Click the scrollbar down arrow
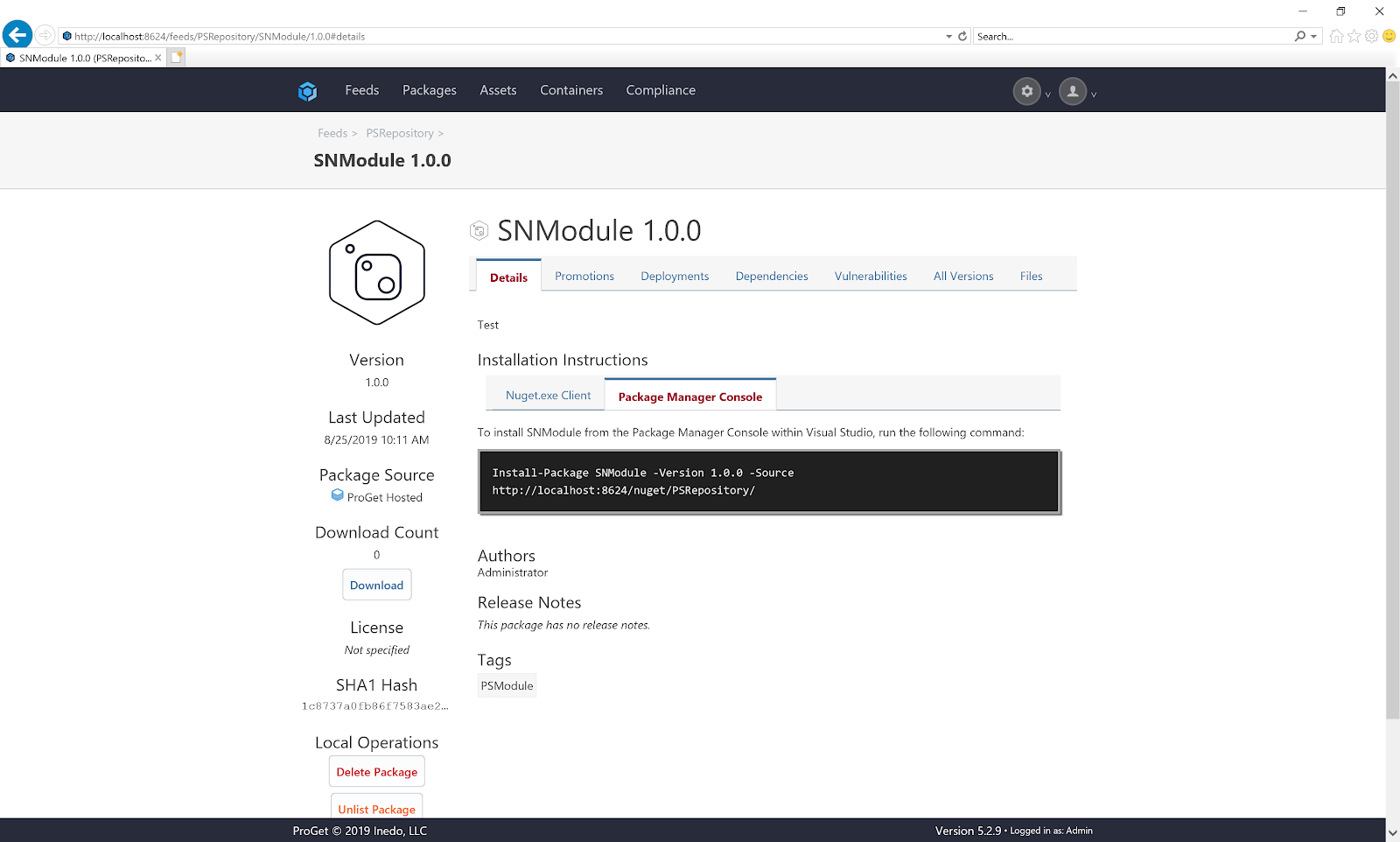 (1392, 831)
